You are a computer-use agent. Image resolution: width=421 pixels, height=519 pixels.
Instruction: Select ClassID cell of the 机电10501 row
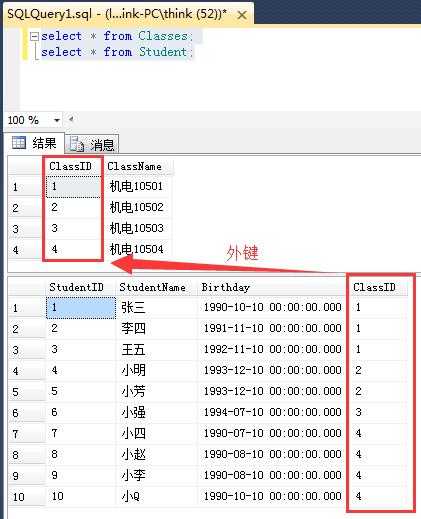pos(73,186)
